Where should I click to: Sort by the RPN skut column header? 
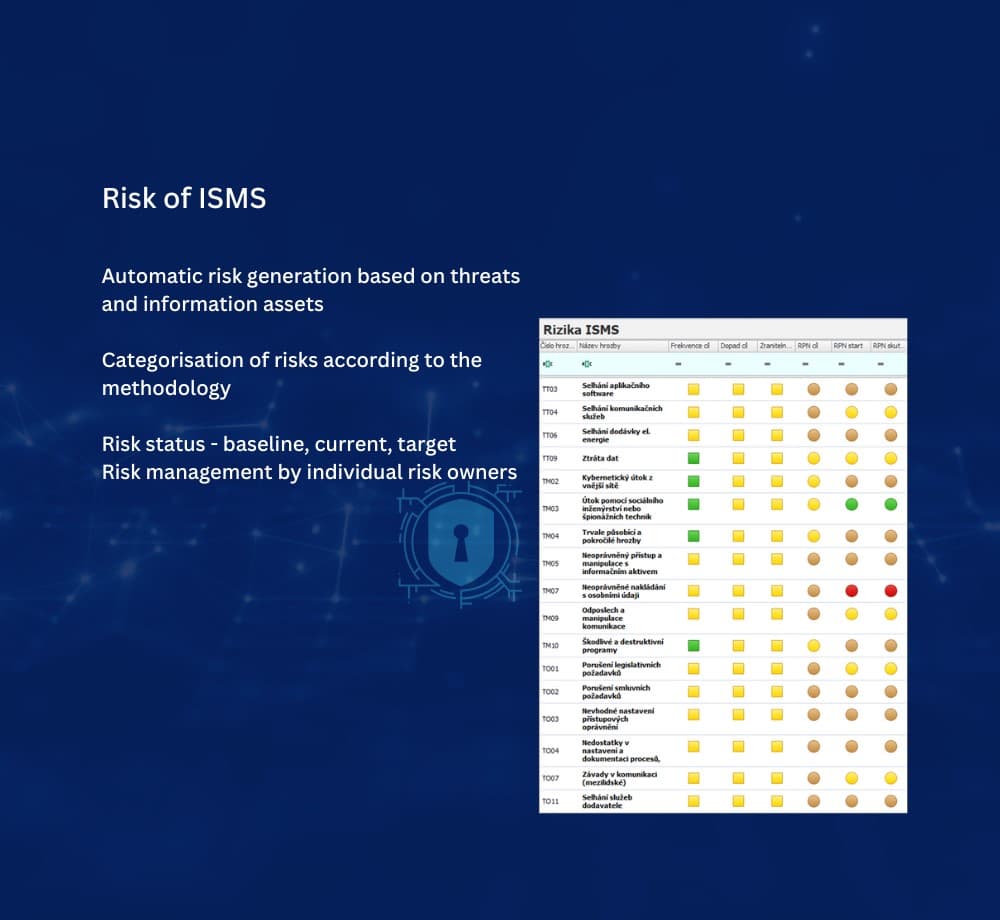[888, 346]
